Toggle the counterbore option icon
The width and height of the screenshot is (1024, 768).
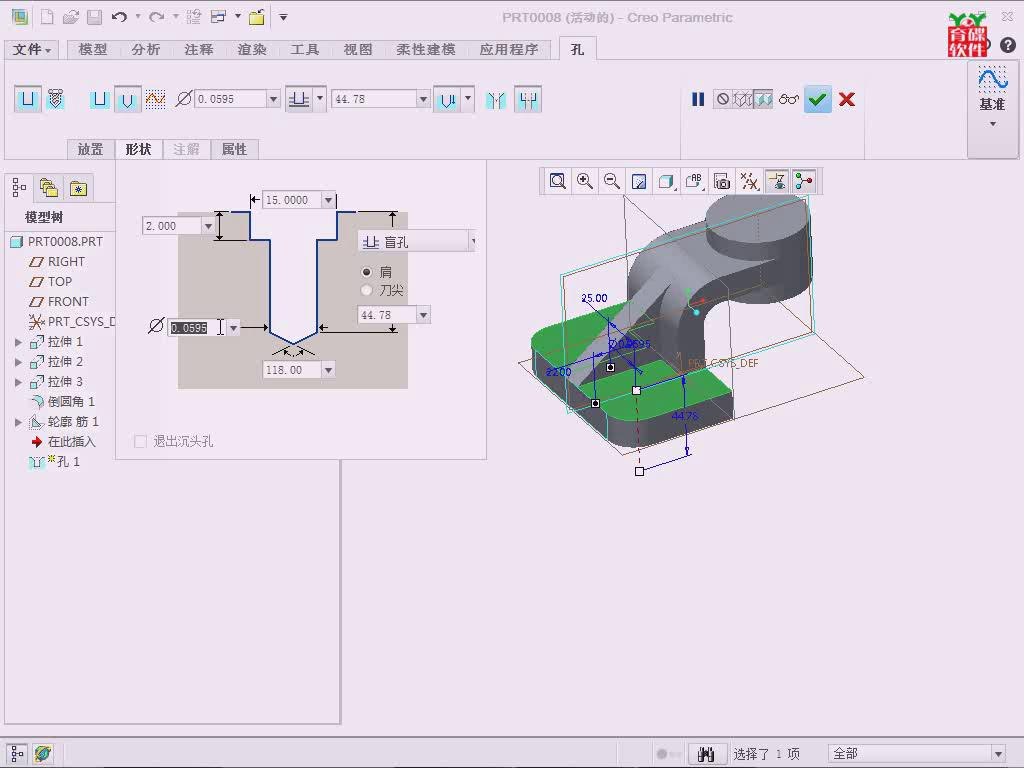(x=528, y=100)
